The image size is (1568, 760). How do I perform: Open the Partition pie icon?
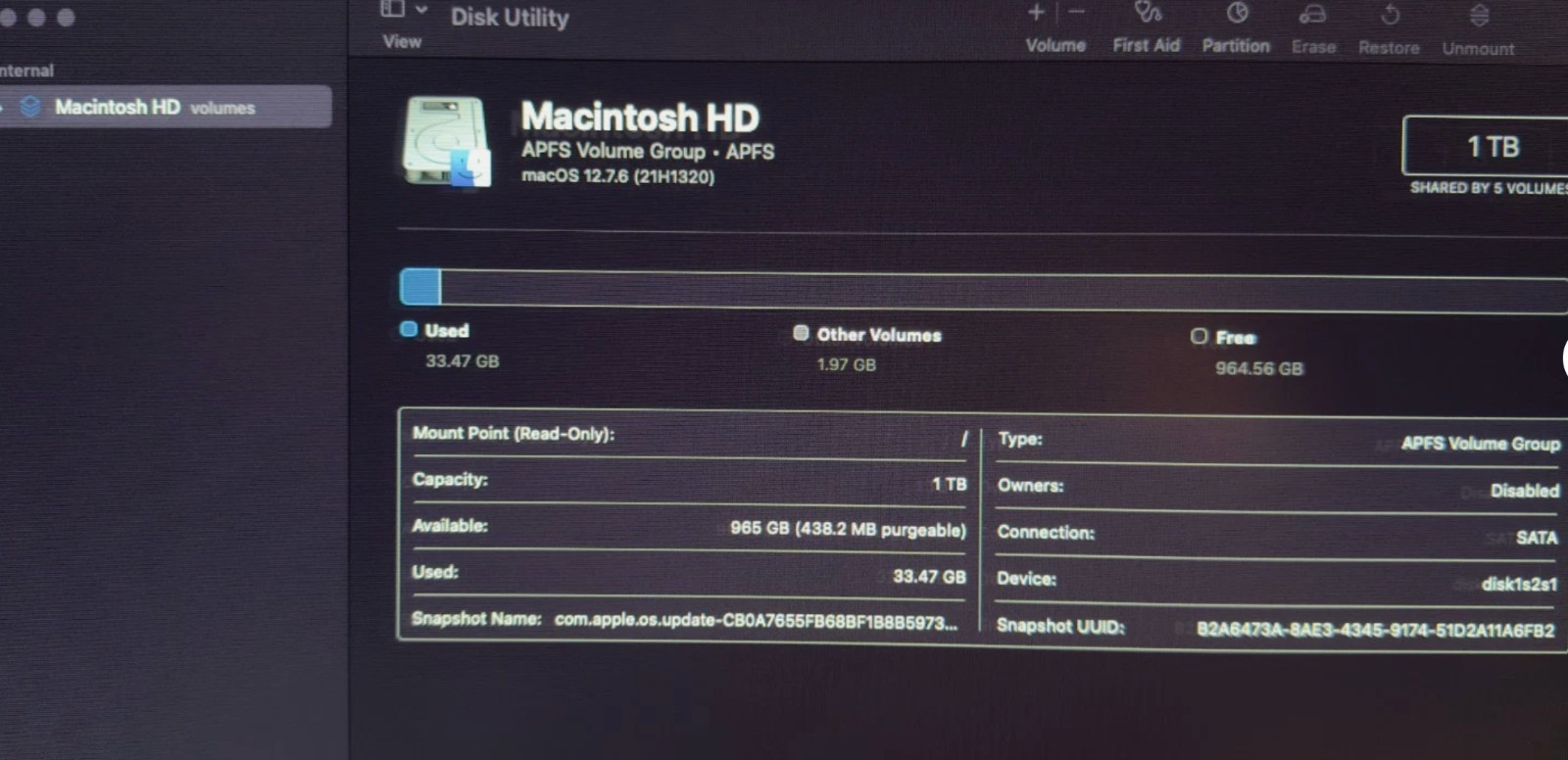(1238, 13)
